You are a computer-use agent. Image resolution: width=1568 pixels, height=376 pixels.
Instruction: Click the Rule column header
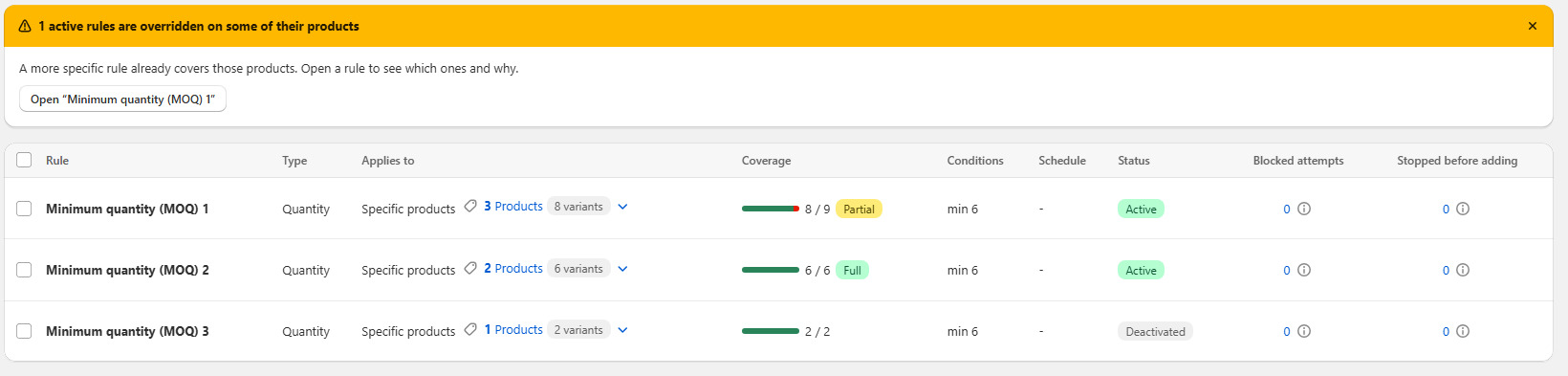click(57, 160)
